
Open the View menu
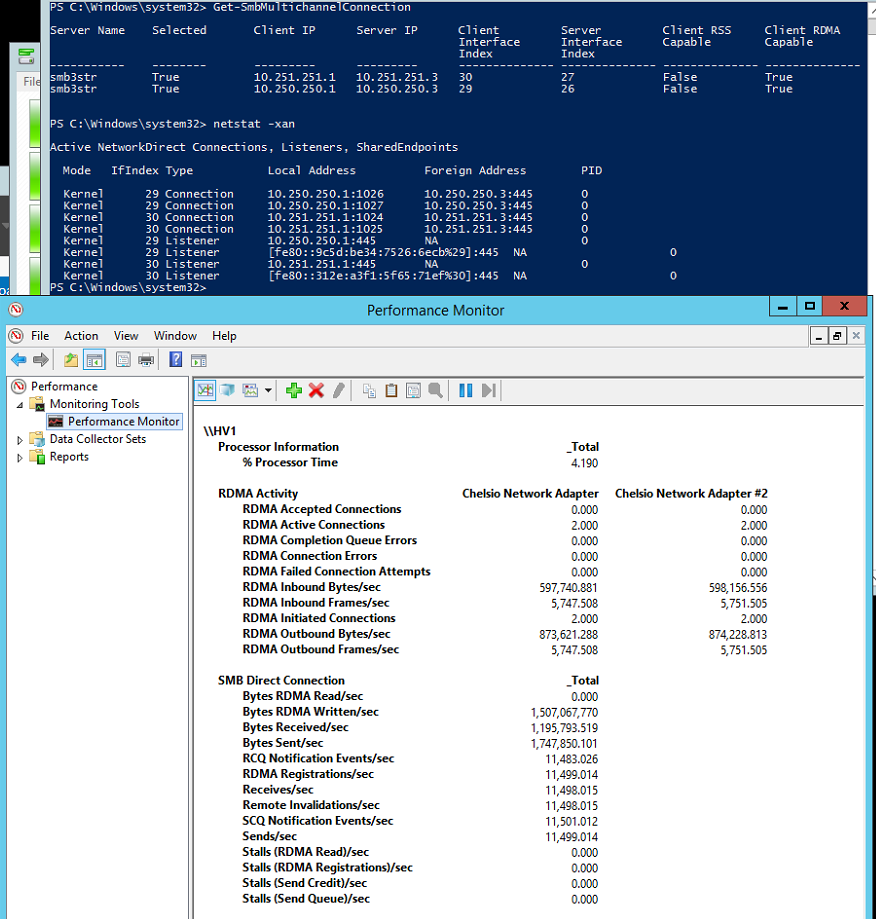(126, 336)
